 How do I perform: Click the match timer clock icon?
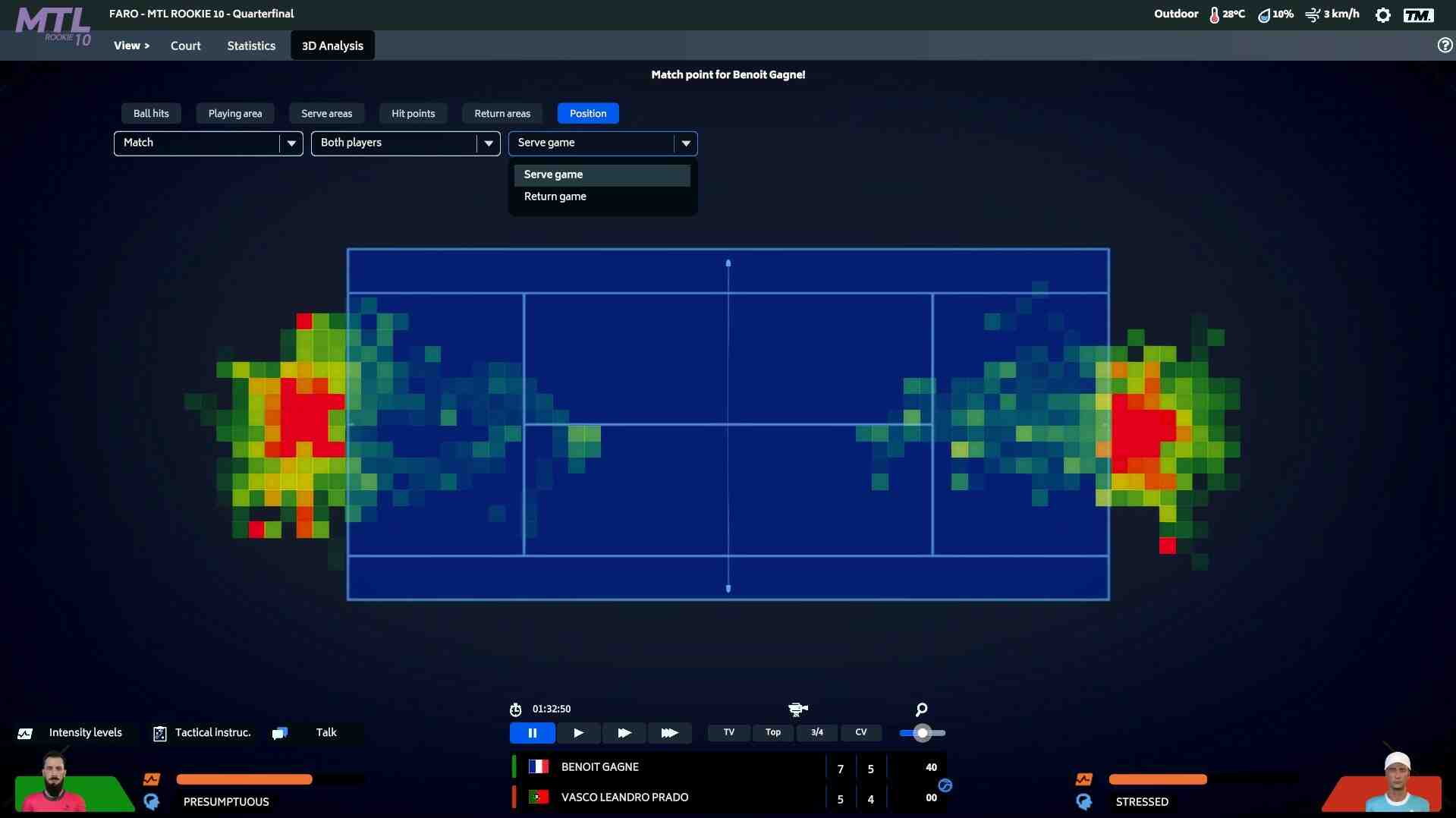(515, 709)
